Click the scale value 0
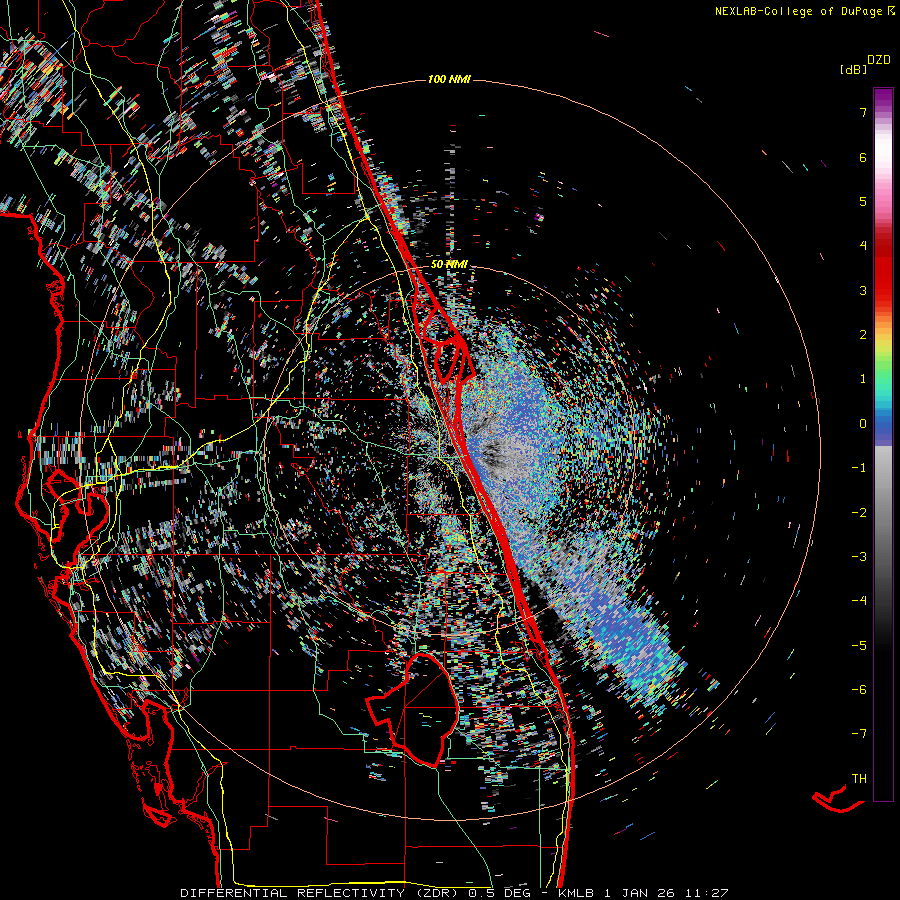 tap(863, 424)
